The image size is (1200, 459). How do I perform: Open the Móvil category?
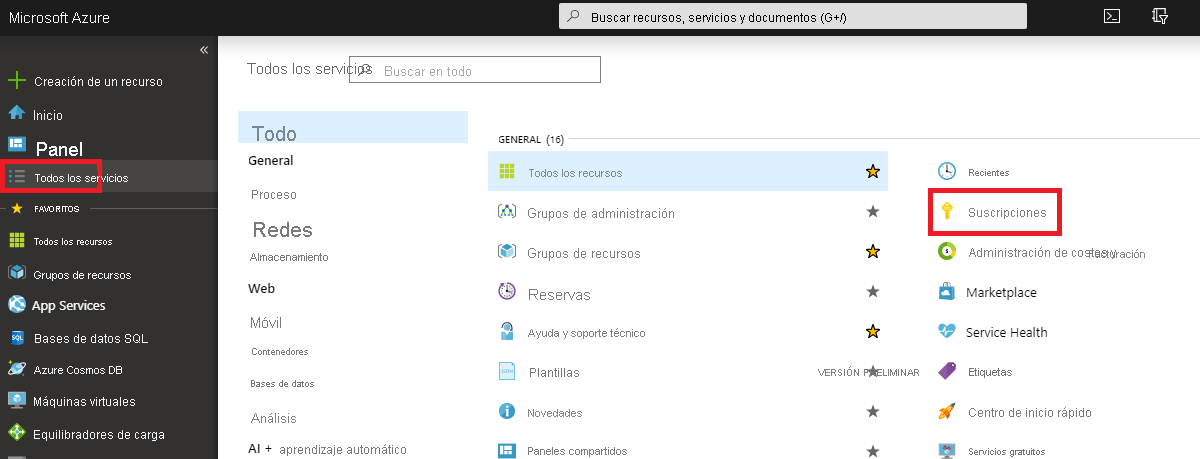pyautogui.click(x=266, y=322)
